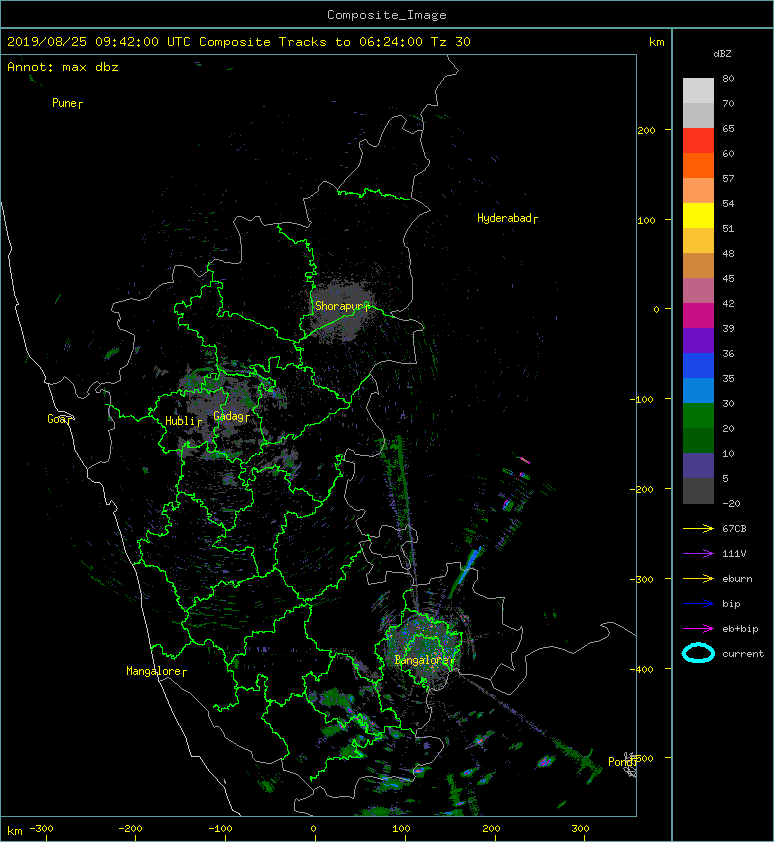
Task: Click the 'current' legend label
Action: pyautogui.click(x=743, y=654)
